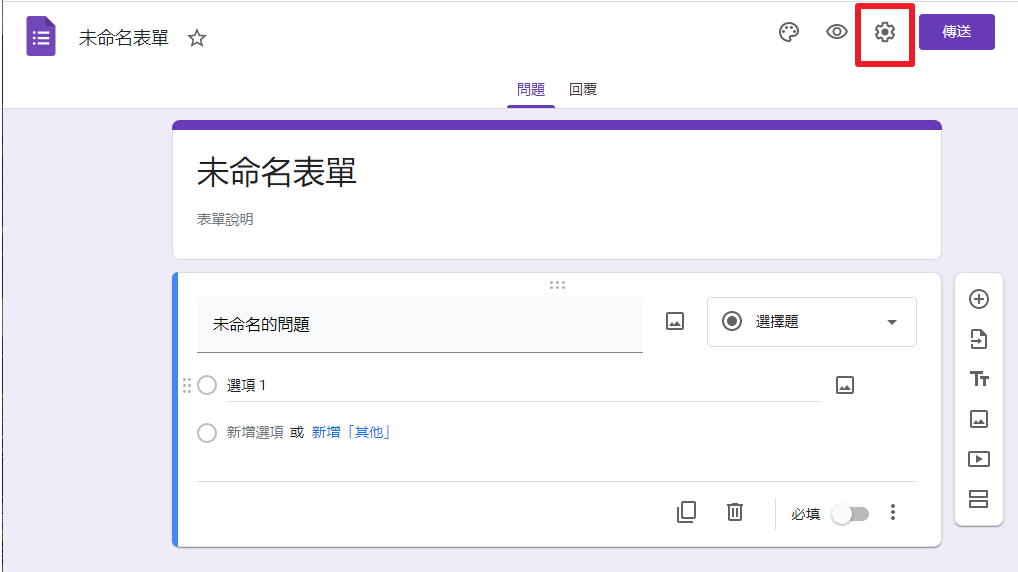Screen dimensions: 1018x572
Task: Open the theme customization palette
Action: 789,32
